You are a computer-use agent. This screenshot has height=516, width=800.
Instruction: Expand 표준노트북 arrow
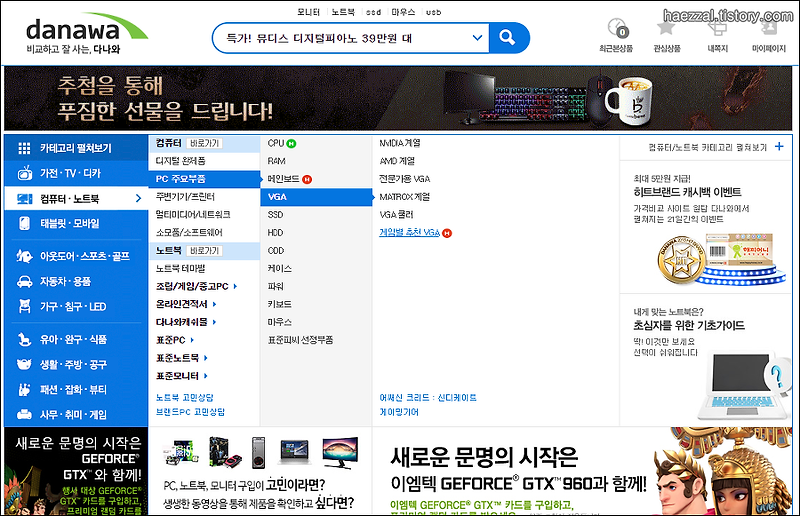click(206, 358)
